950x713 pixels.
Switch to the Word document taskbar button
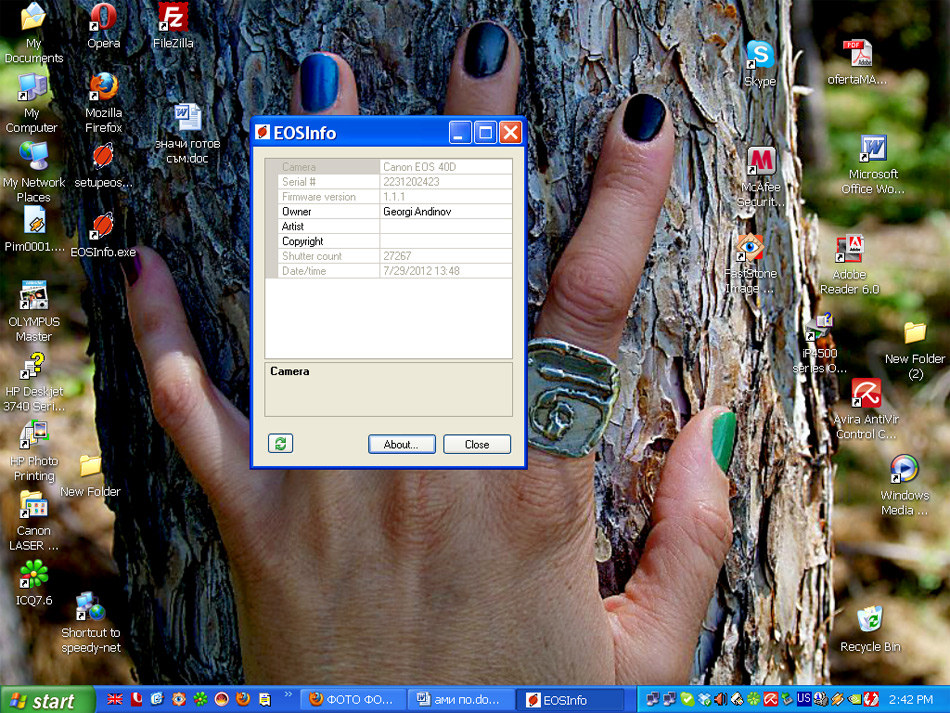pyautogui.click(x=461, y=700)
